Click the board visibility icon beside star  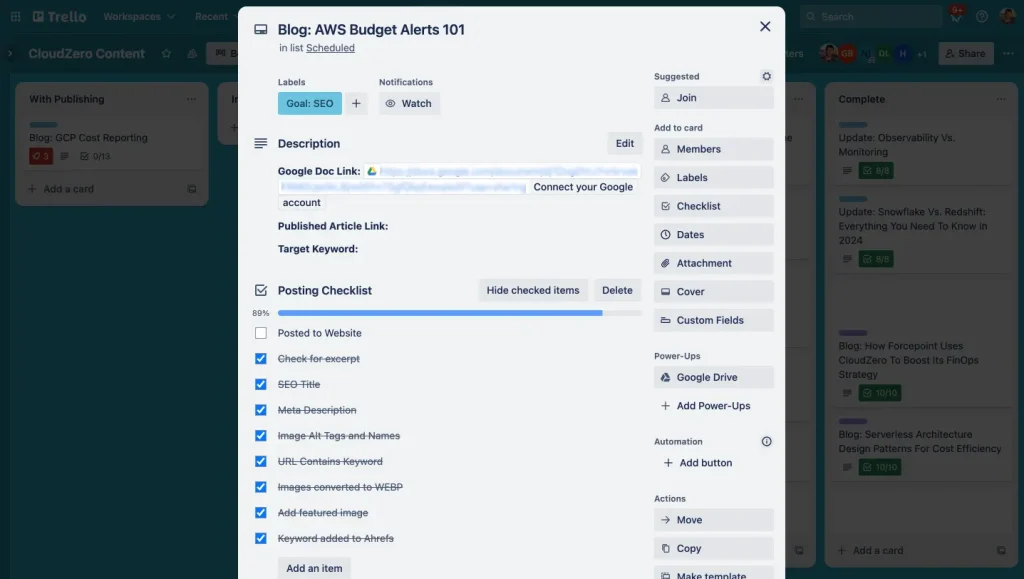[x=192, y=54]
